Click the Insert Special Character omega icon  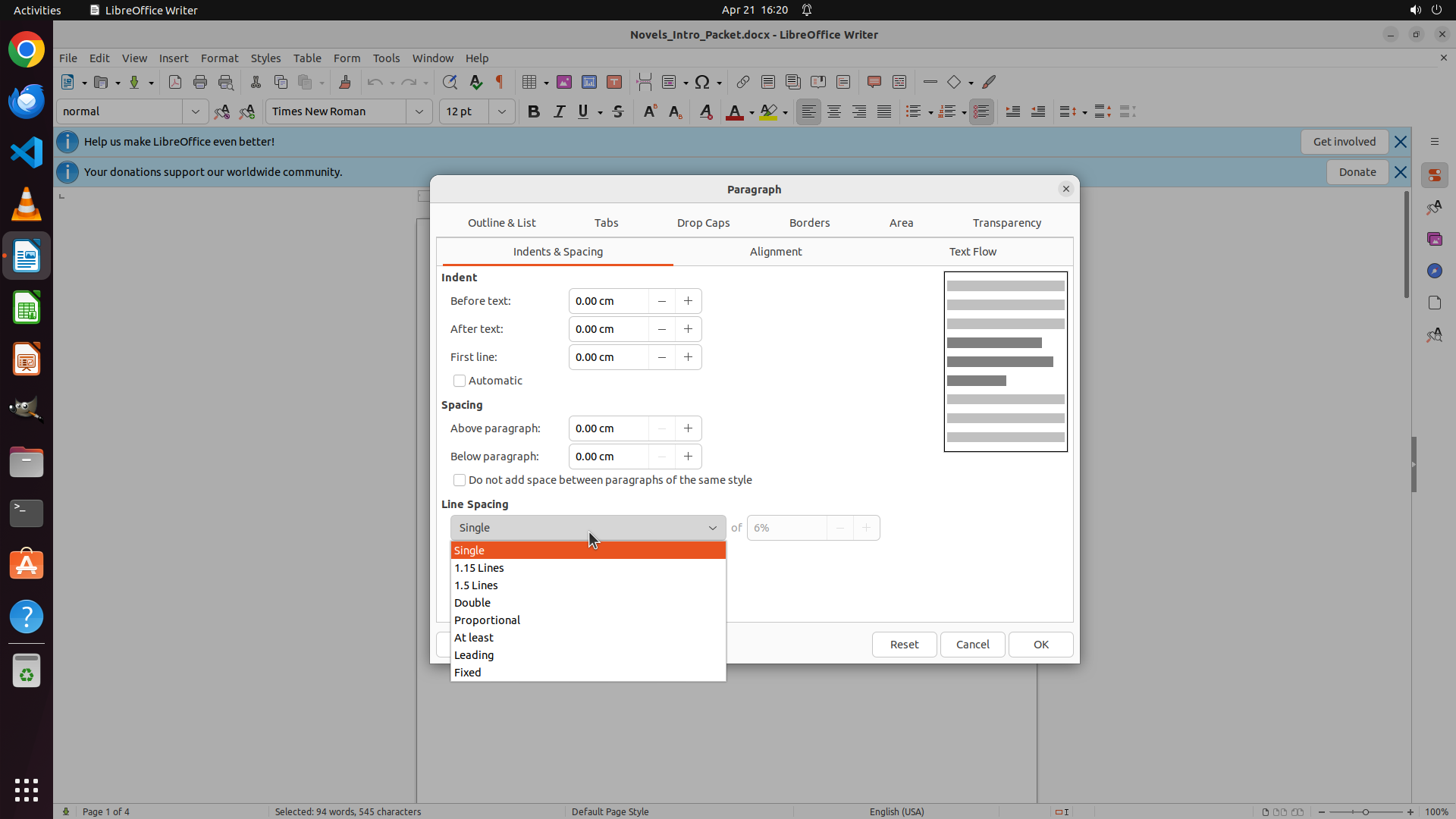tap(702, 82)
